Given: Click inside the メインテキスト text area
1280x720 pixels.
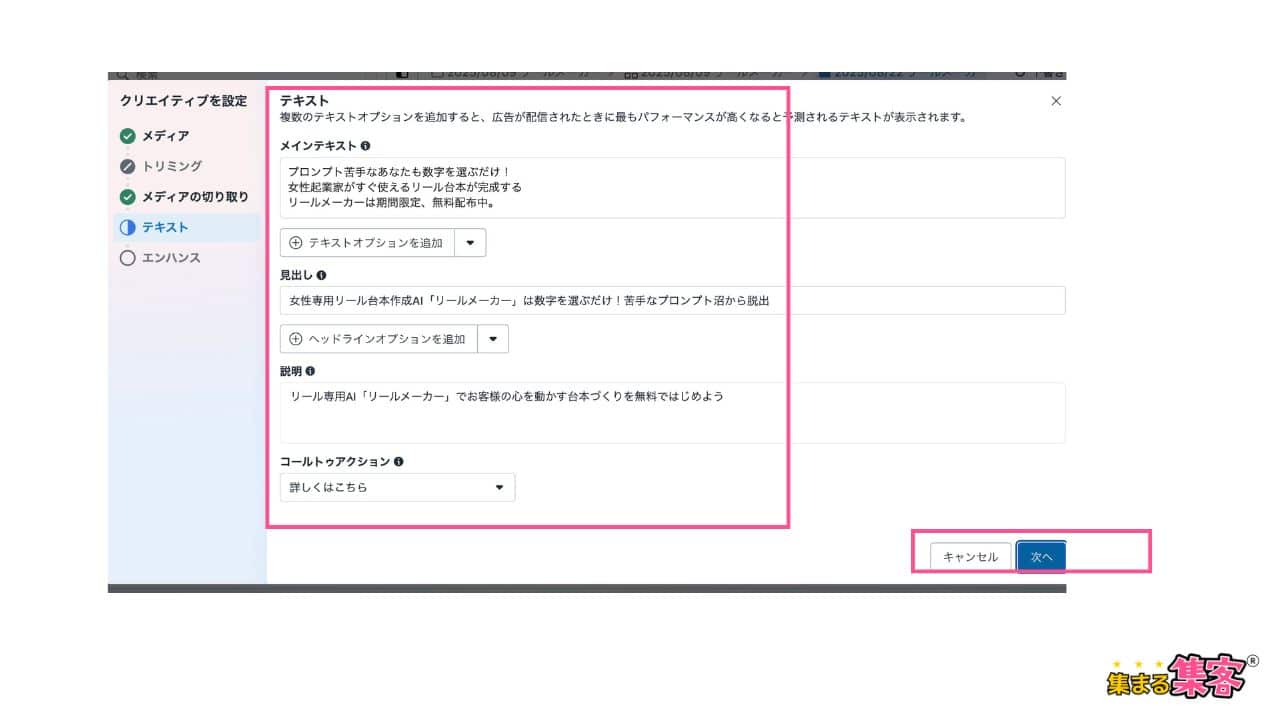Looking at the screenshot, I should [672, 187].
